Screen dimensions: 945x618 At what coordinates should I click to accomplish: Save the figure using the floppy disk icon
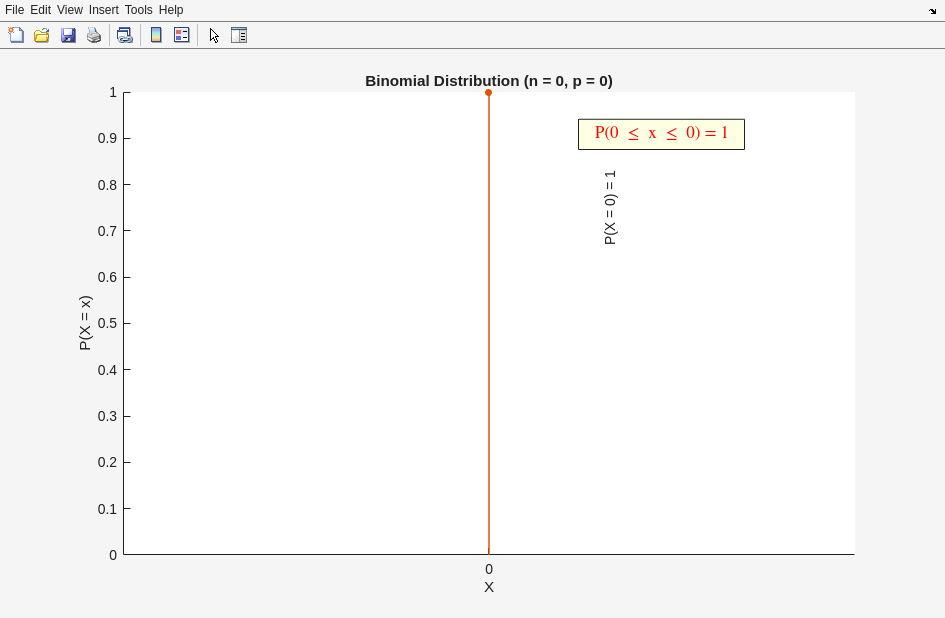68,35
